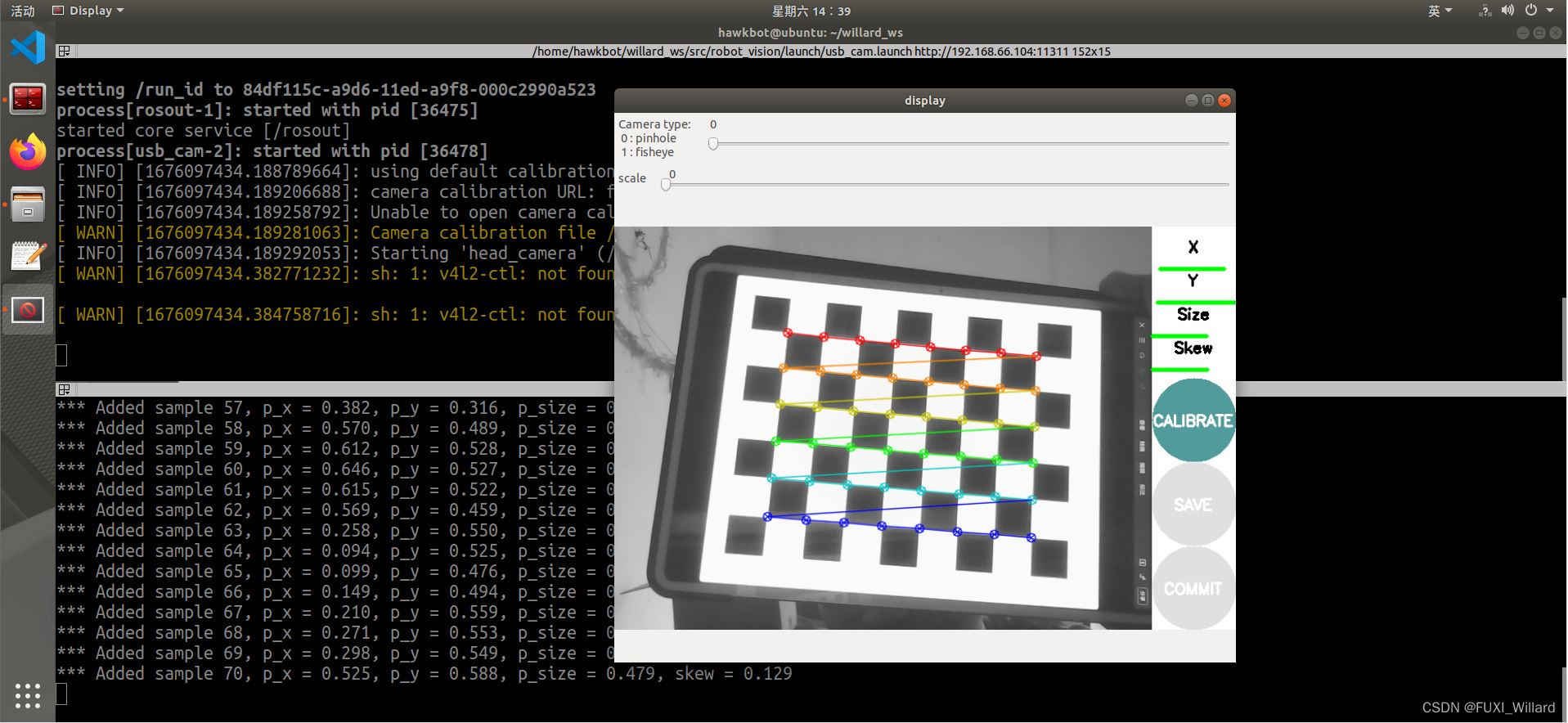Click the 'Added sample 70' line

click(425, 674)
